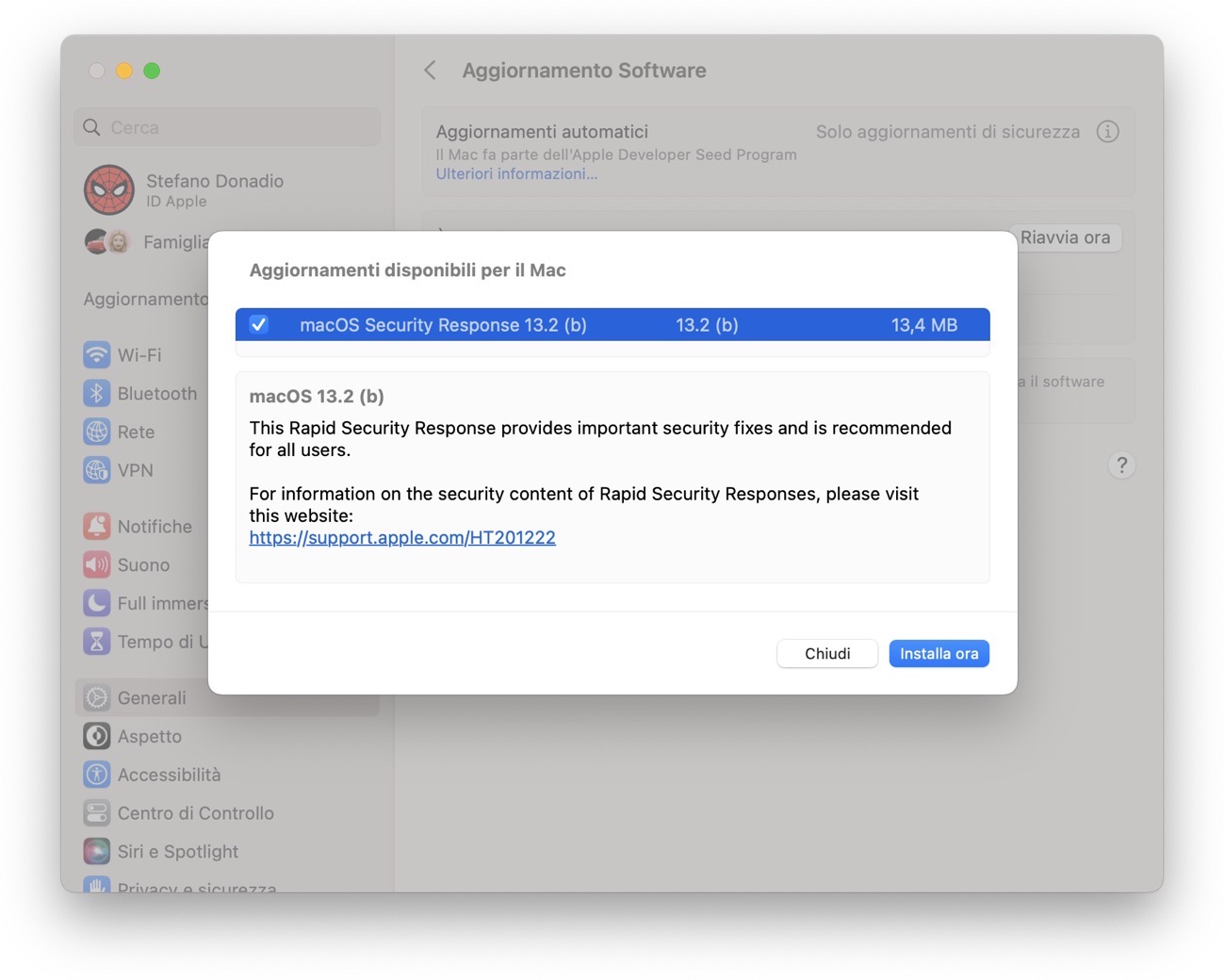The width and height of the screenshot is (1225, 980).
Task: Open Bluetooth settings from the sidebar
Action: pos(97,393)
